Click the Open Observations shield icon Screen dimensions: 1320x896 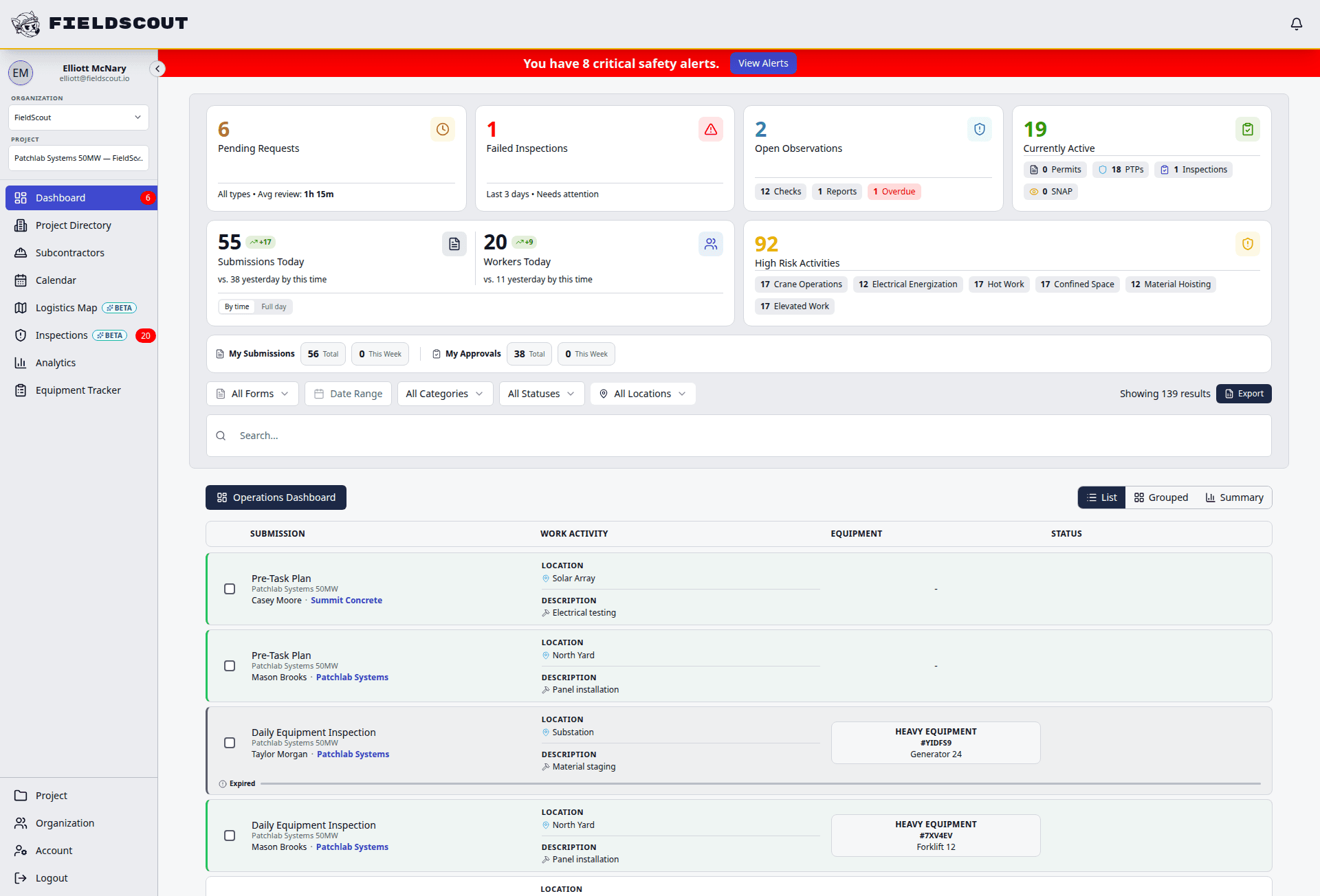coord(980,129)
